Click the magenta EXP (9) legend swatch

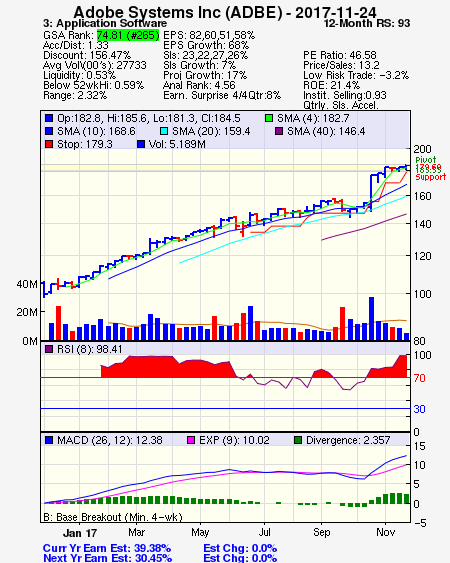coord(191,440)
